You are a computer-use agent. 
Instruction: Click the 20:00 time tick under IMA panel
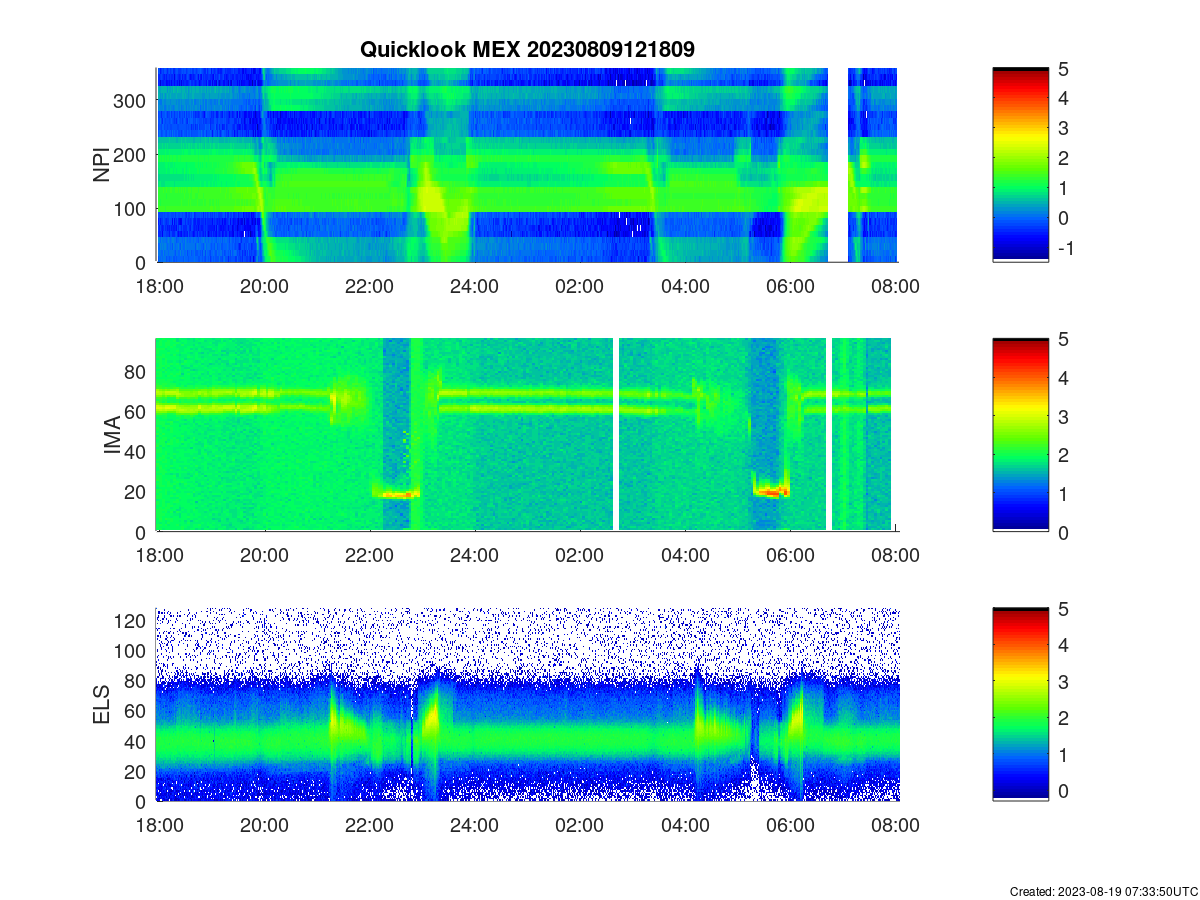click(264, 556)
